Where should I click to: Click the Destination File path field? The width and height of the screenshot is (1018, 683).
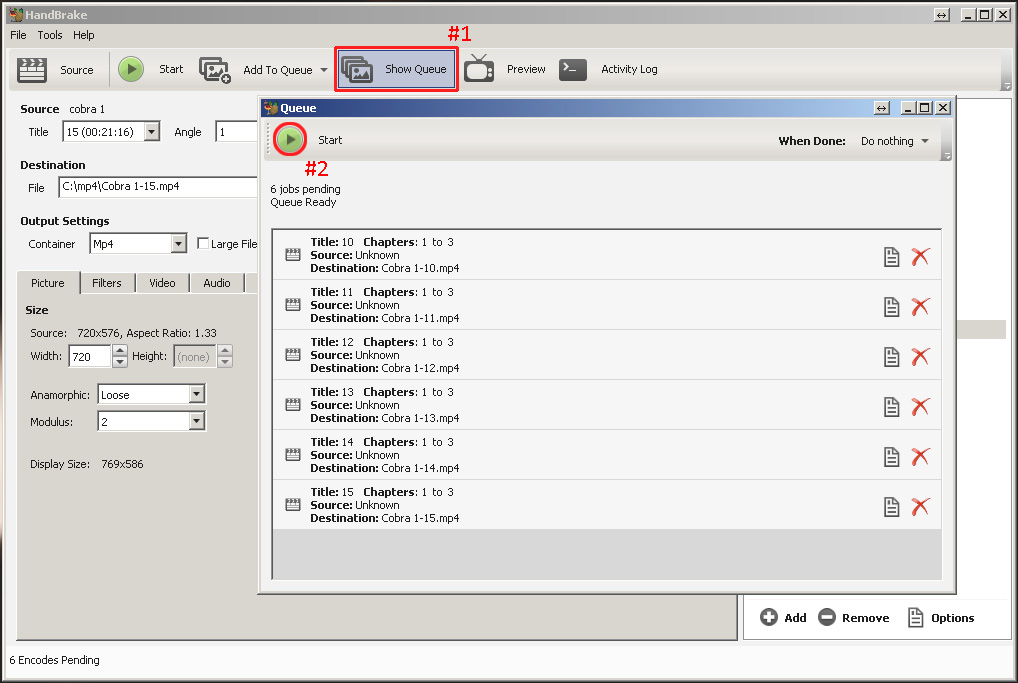click(x=158, y=186)
